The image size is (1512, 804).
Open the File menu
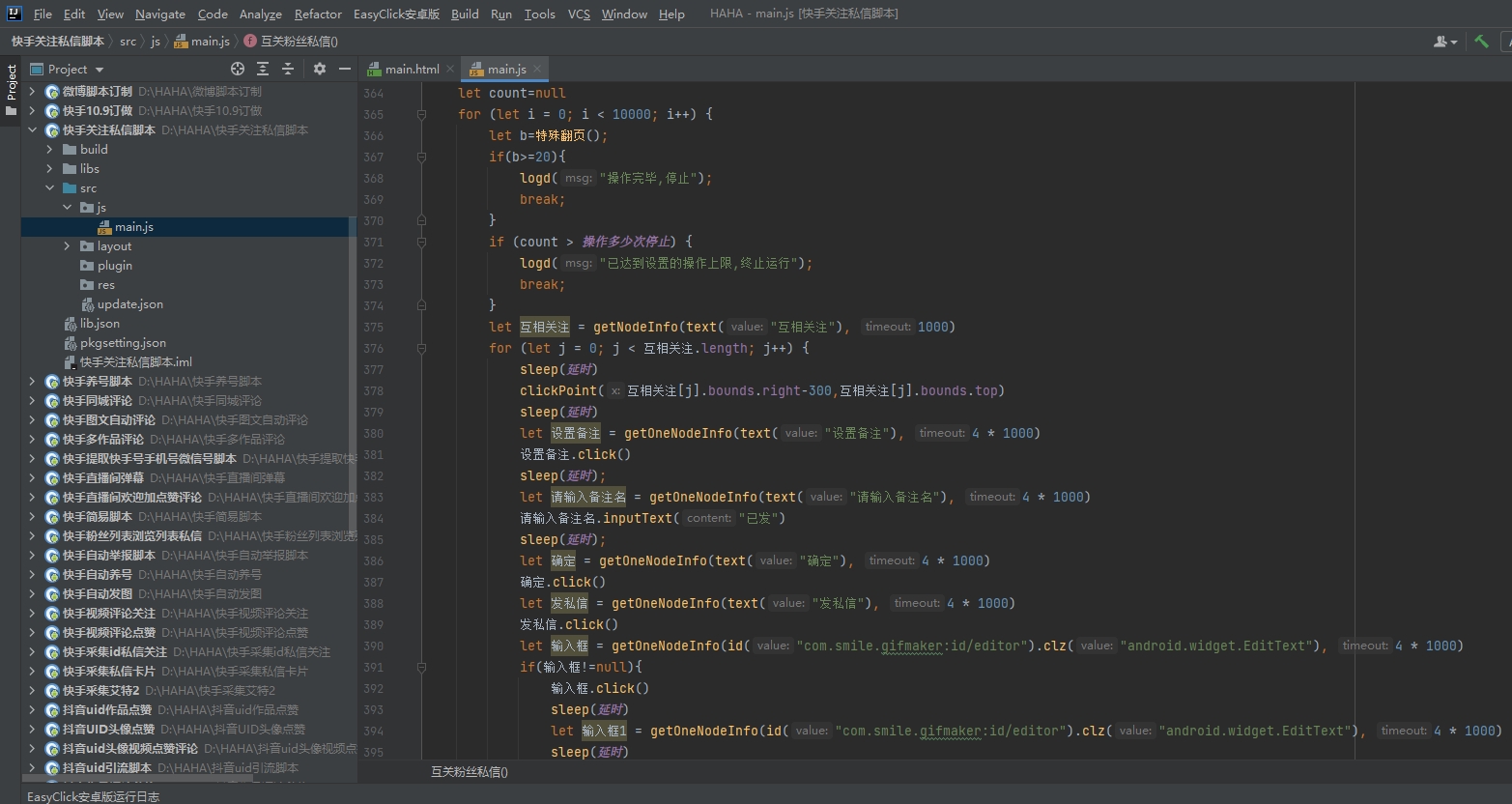pos(43,14)
